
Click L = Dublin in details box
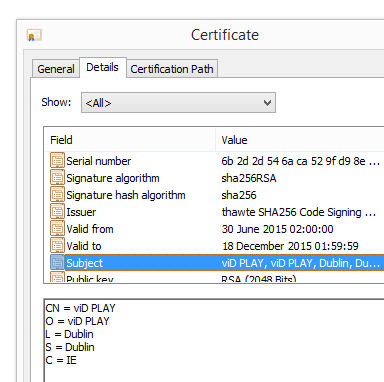click(x=69, y=334)
